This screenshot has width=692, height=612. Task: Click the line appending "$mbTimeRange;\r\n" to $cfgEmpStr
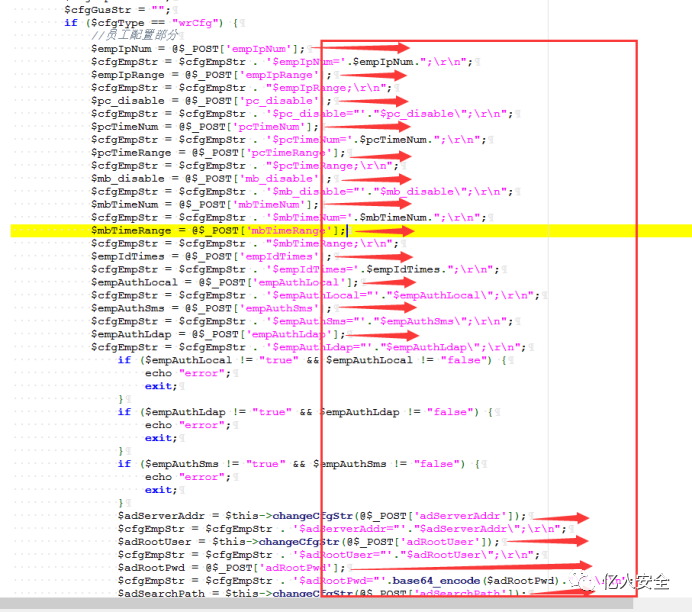244,244
